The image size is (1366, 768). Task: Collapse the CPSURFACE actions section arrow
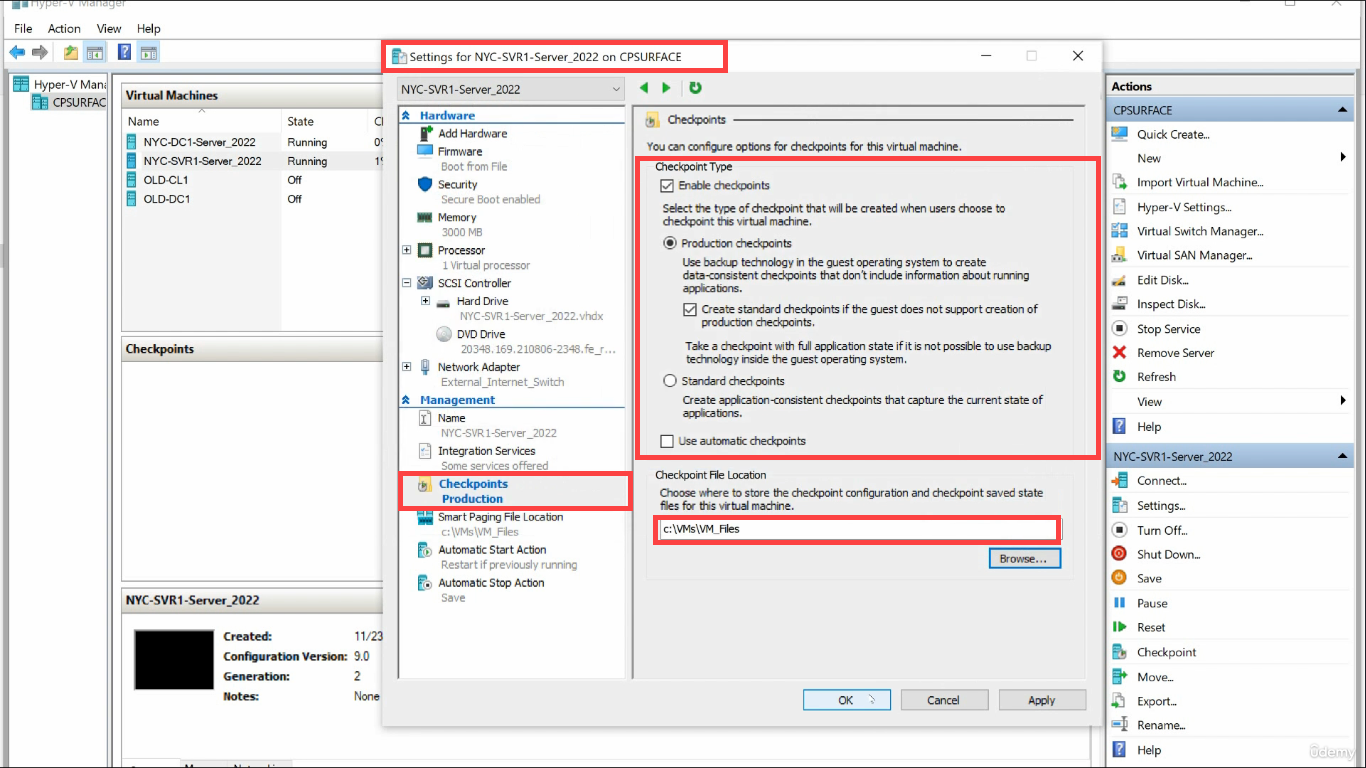1343,110
